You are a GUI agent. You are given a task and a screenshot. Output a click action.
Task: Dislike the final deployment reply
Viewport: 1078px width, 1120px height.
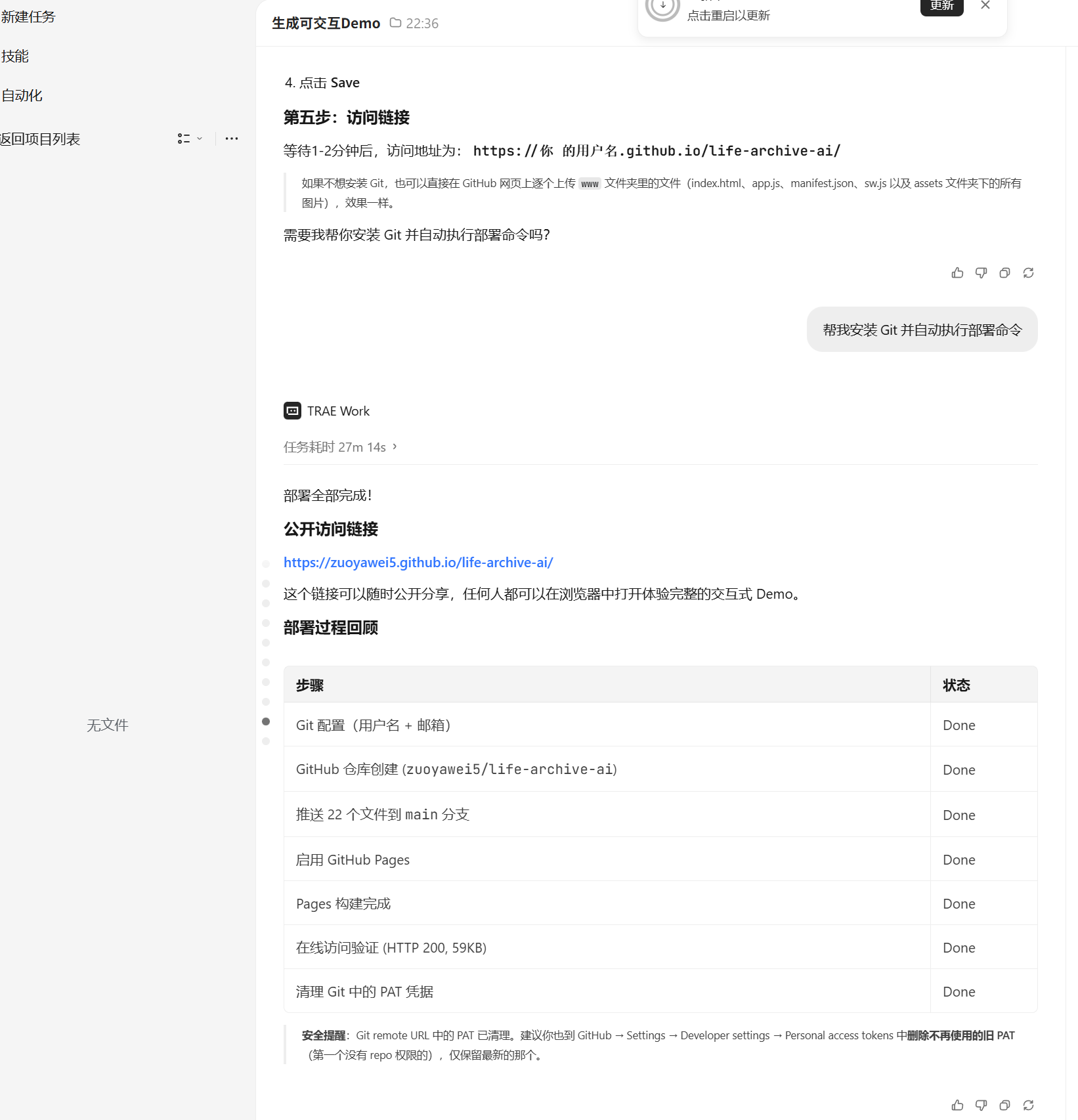pos(981,1106)
